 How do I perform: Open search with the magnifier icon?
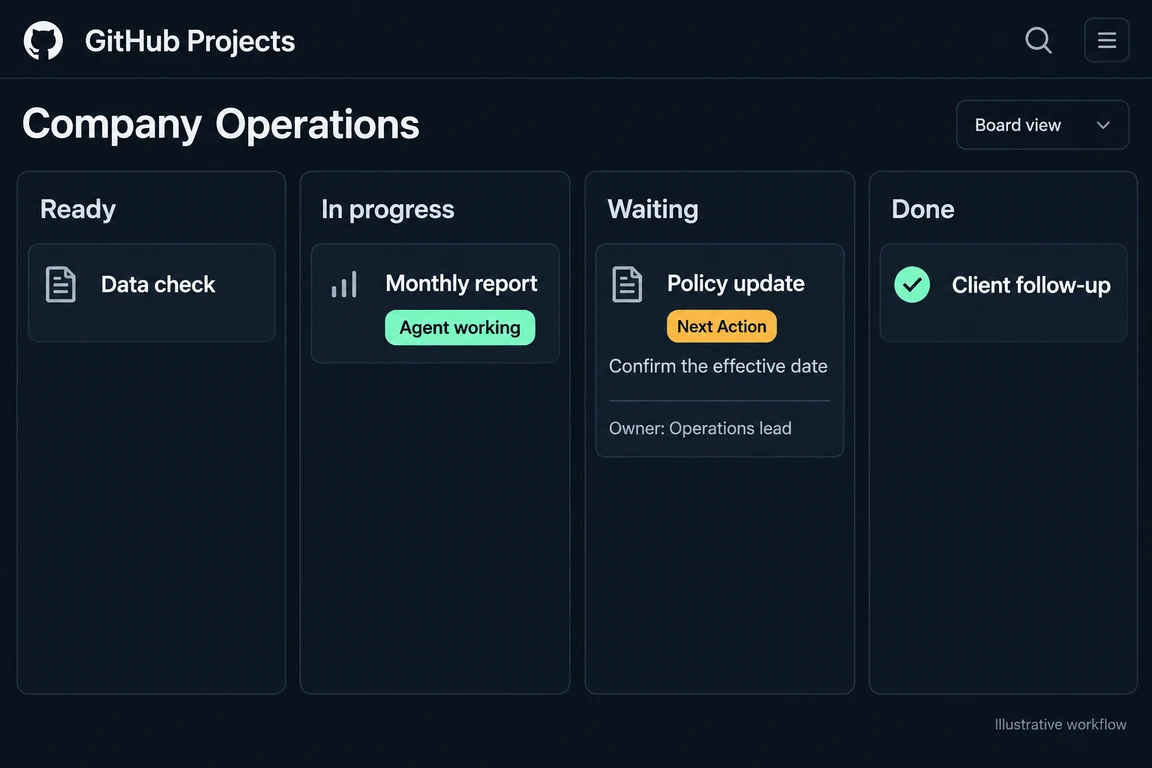[x=1038, y=40]
